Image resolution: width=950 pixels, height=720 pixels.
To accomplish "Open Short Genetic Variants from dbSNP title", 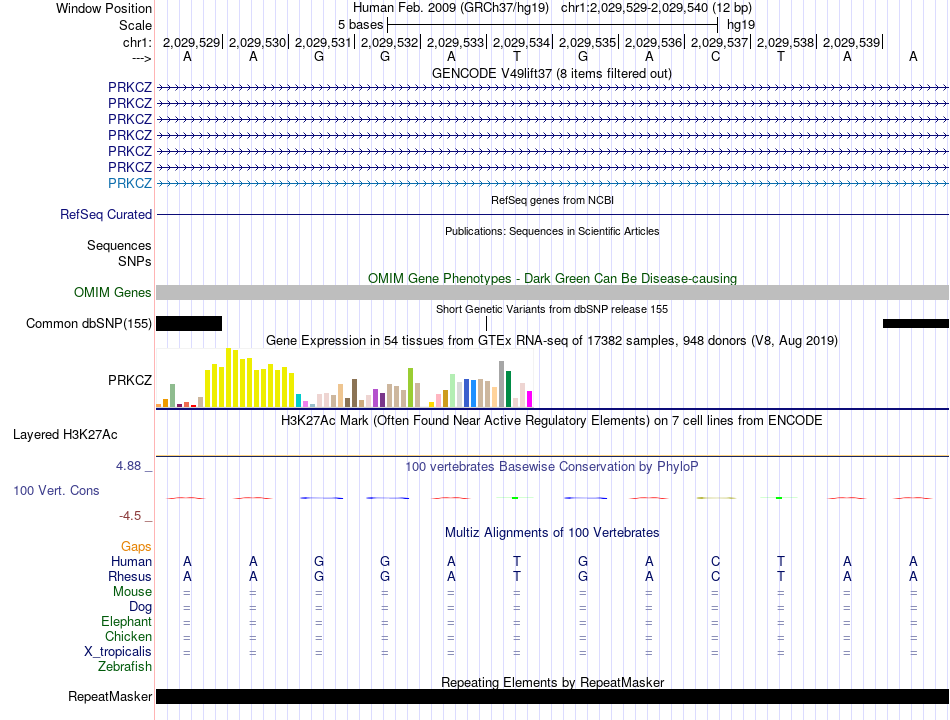I will [552, 309].
